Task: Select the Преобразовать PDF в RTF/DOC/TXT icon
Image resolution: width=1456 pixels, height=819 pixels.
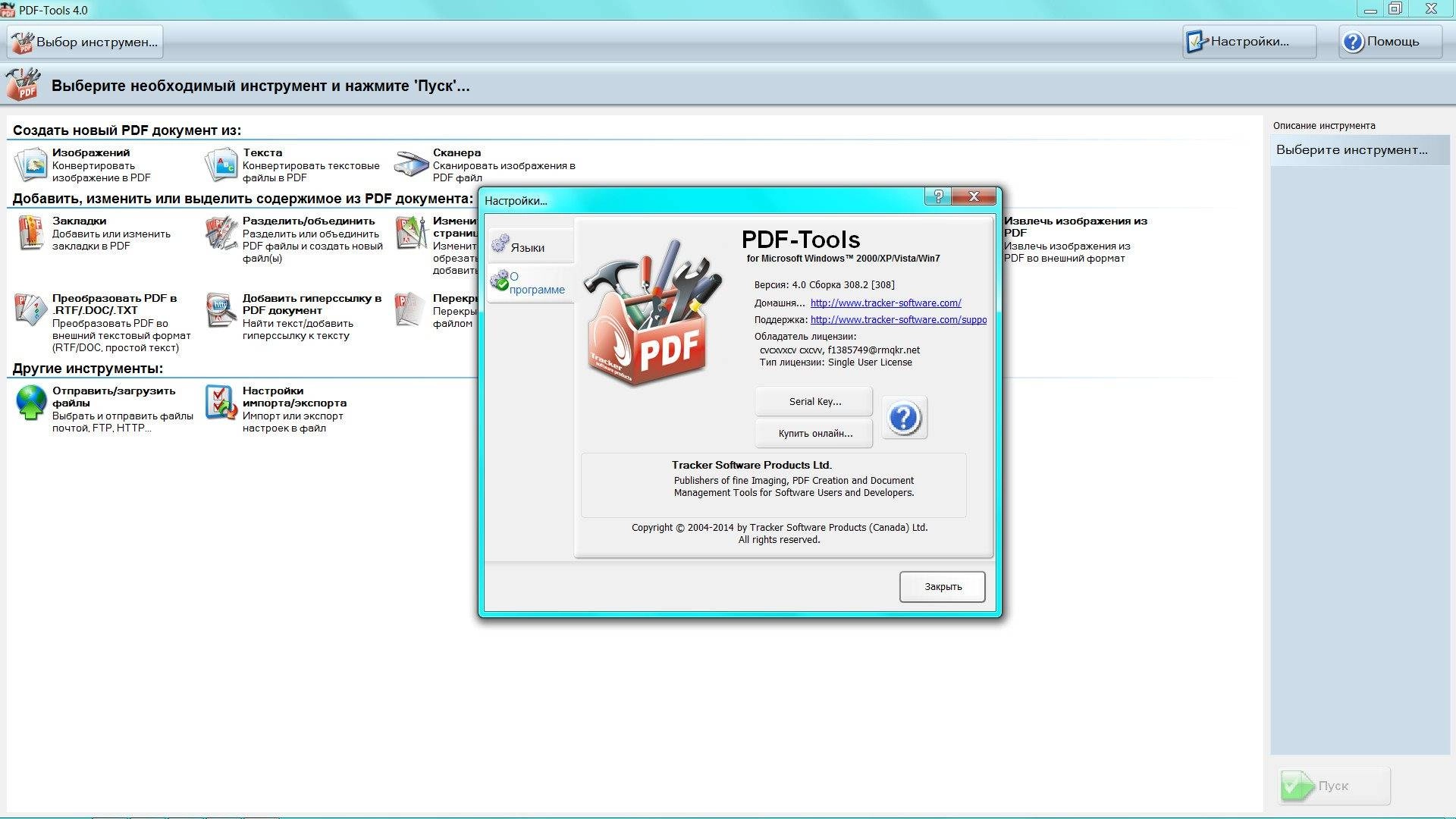Action: click(x=31, y=310)
